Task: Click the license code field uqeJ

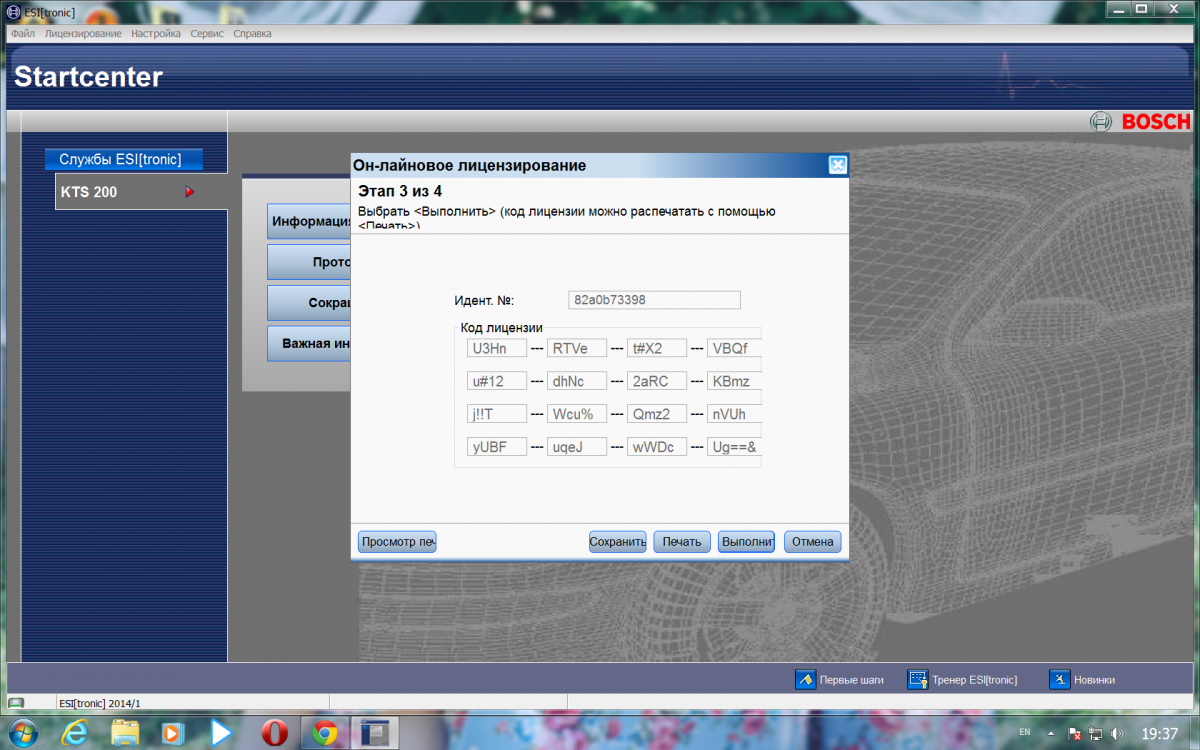Action: click(577, 447)
